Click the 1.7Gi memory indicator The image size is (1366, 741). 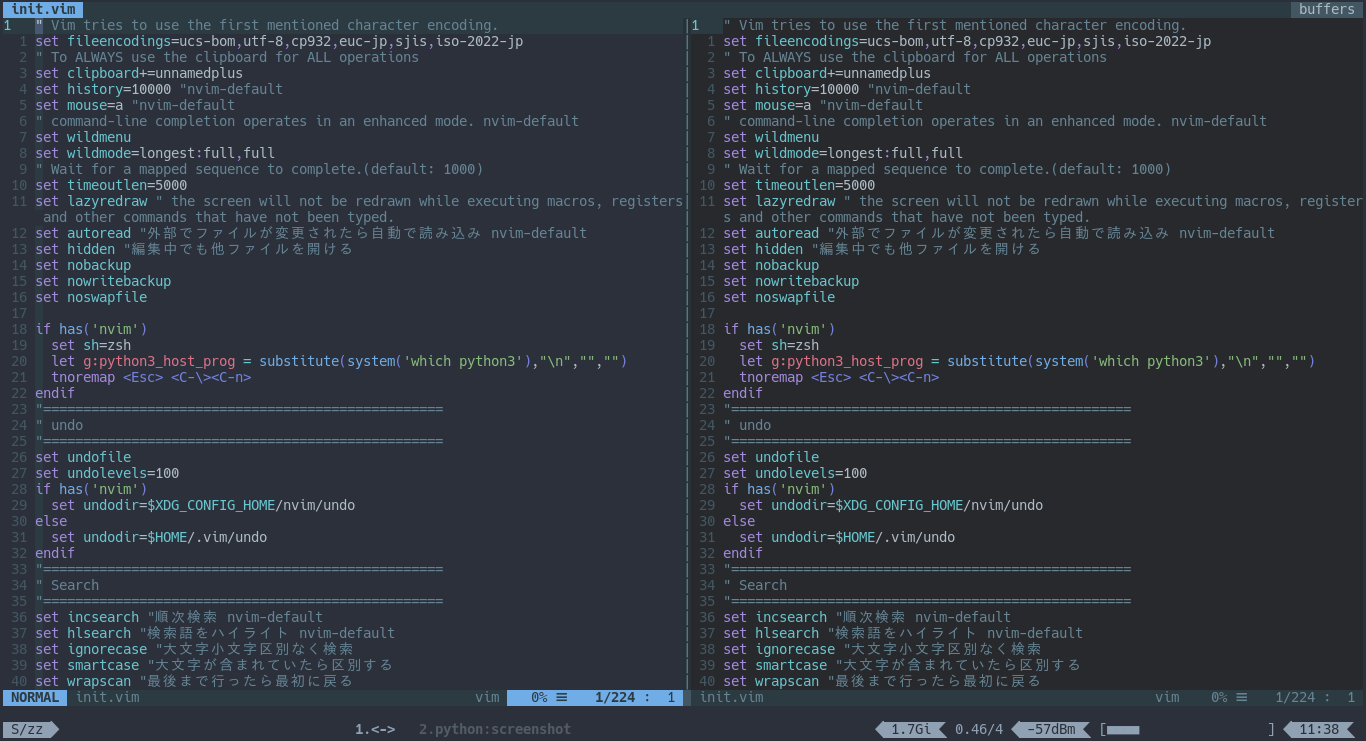pyautogui.click(x=911, y=729)
